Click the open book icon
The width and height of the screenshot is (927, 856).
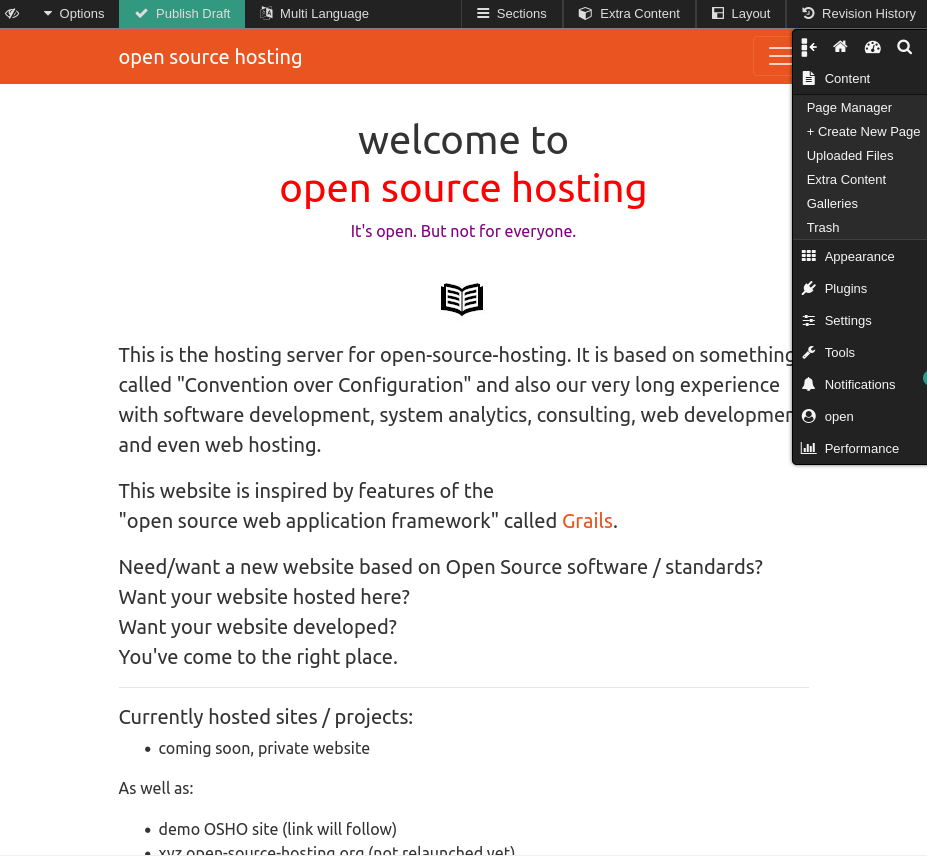(x=462, y=299)
